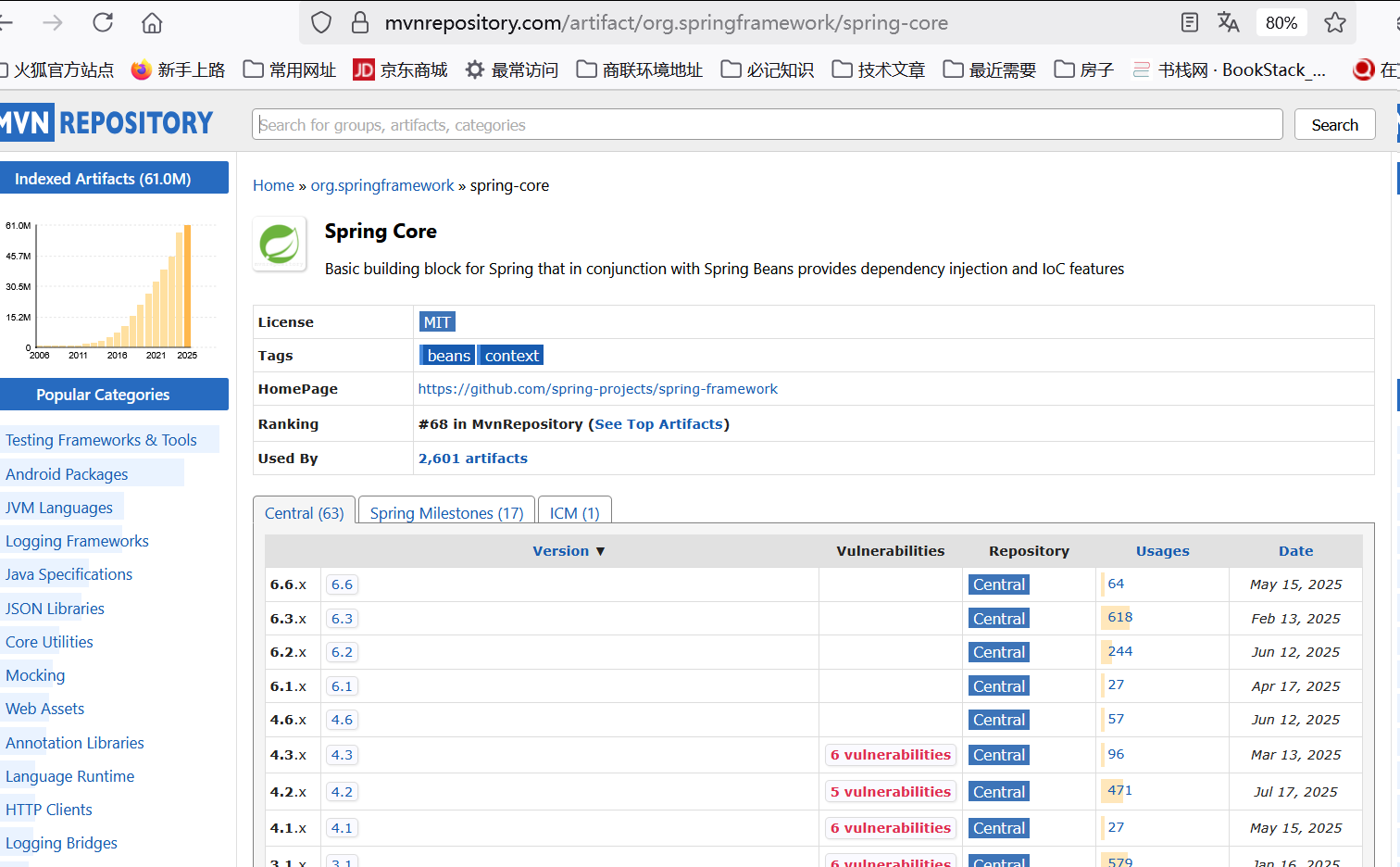The image size is (1400, 867).
Task: Toggle reader view icon in address bar
Action: (1190, 22)
